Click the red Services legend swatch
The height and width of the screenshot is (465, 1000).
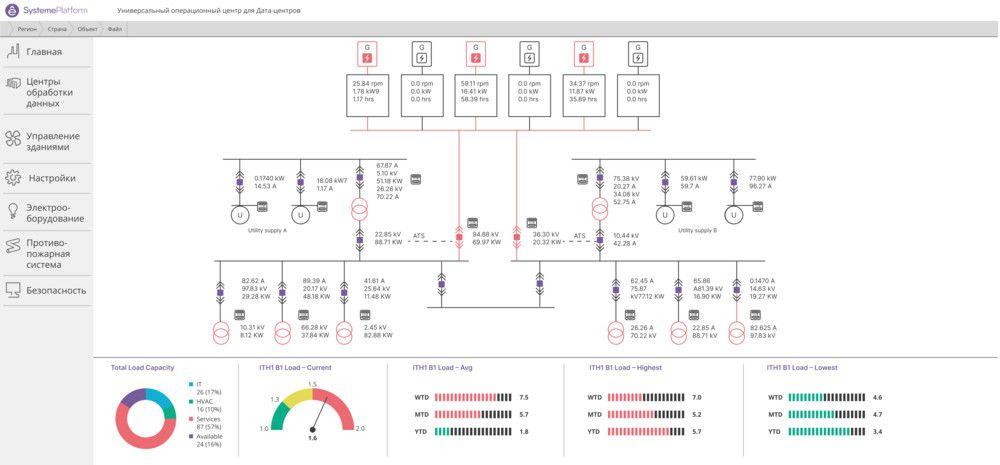pos(190,418)
